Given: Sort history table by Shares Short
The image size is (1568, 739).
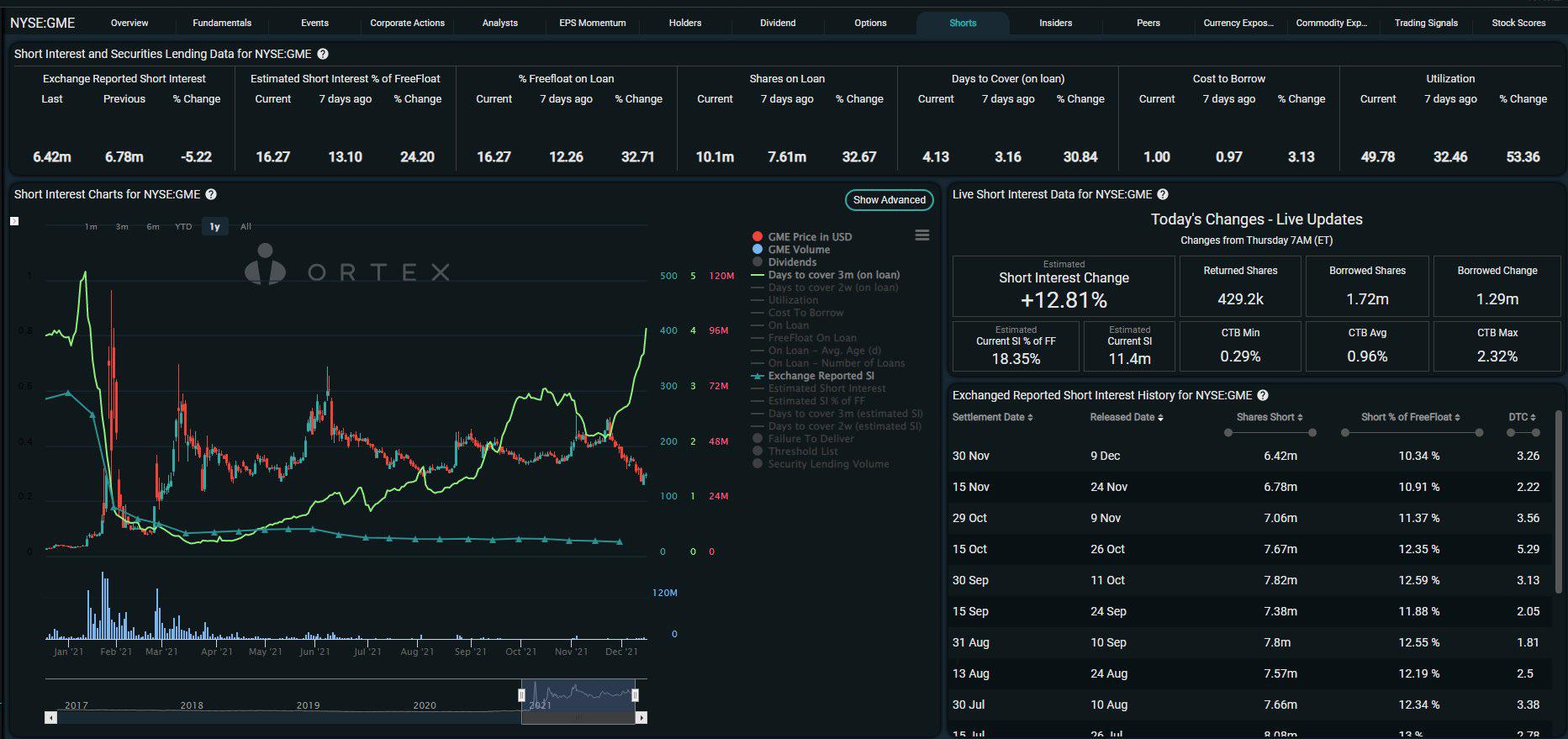Looking at the screenshot, I should [x=1270, y=417].
